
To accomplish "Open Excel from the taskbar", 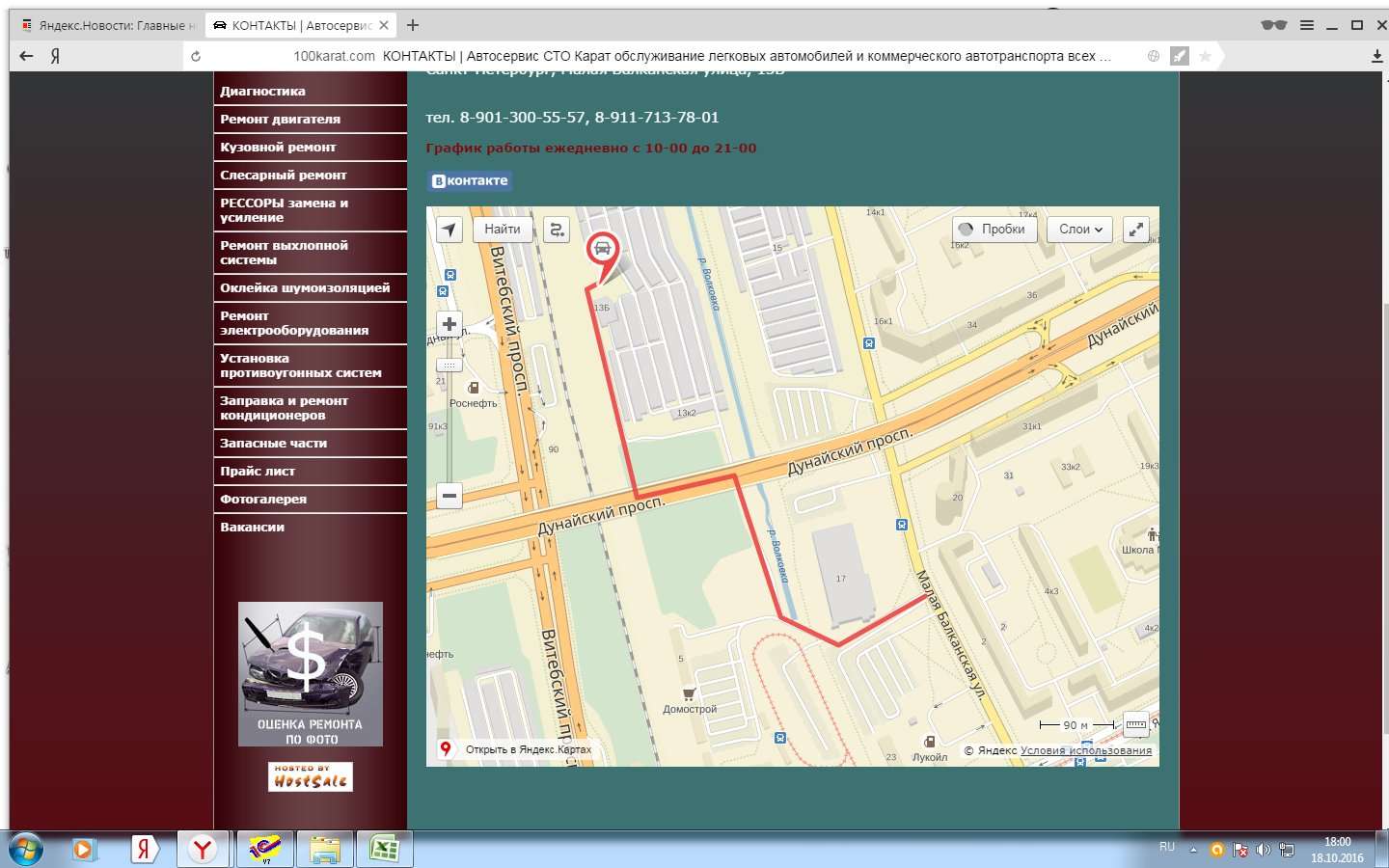I will (384, 850).
